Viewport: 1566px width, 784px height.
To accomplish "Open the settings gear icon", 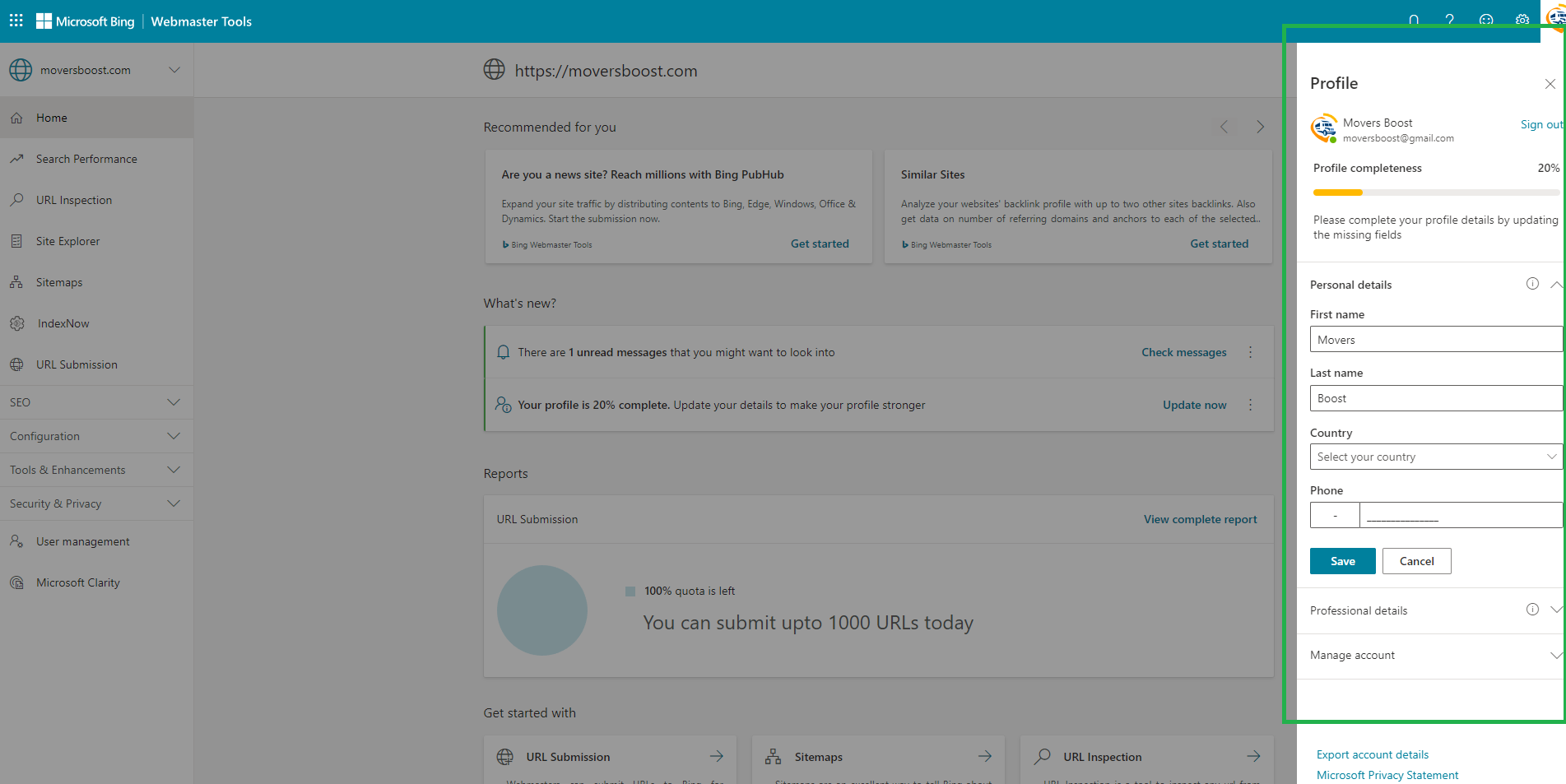I will tap(1522, 21).
